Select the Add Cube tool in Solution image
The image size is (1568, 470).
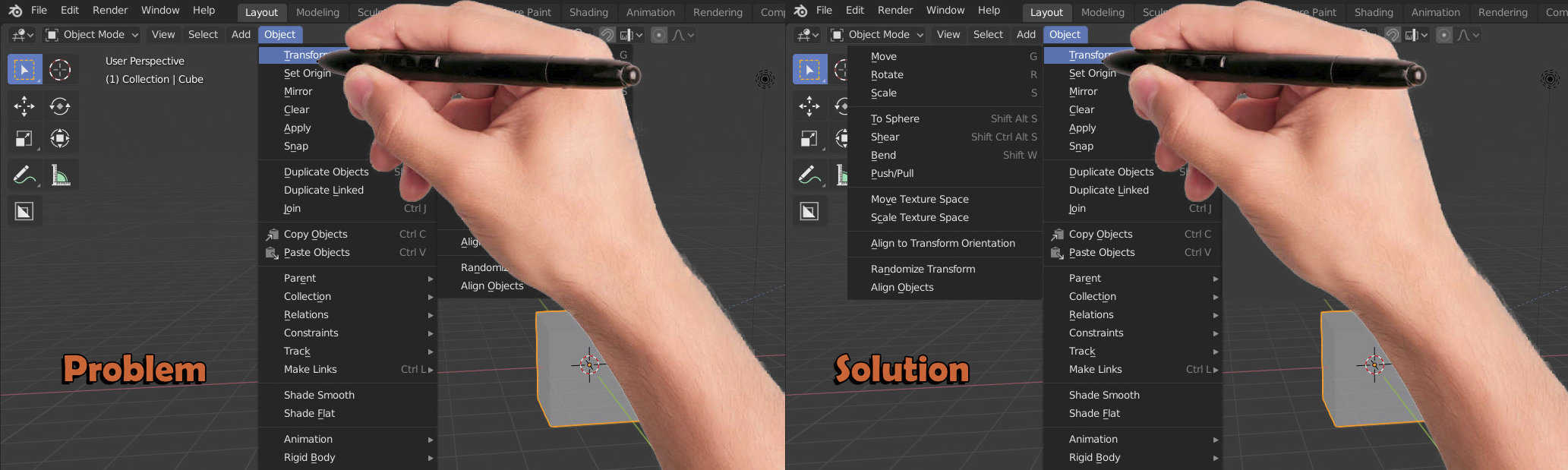(x=809, y=211)
